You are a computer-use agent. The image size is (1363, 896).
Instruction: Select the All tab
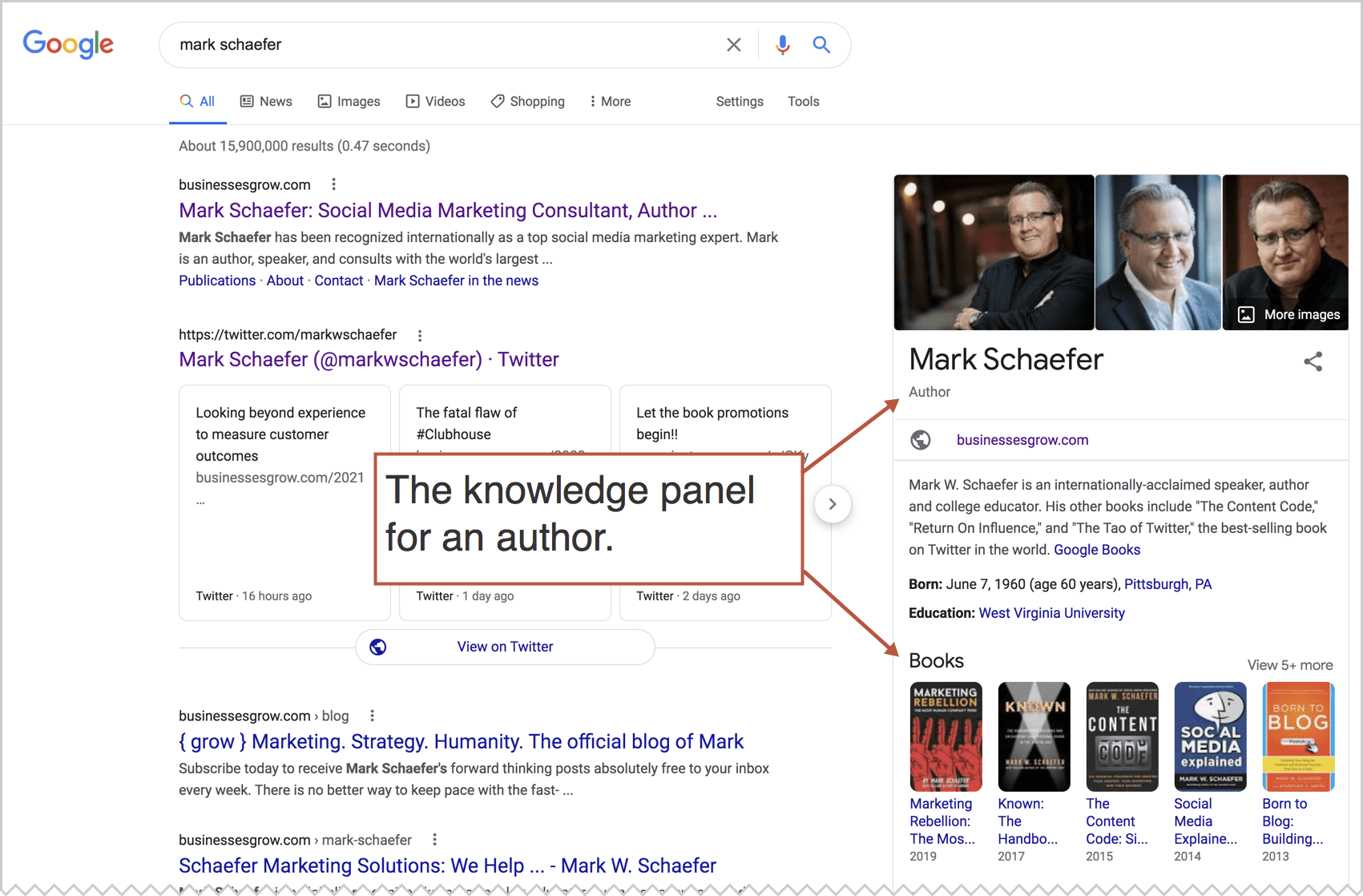(198, 102)
